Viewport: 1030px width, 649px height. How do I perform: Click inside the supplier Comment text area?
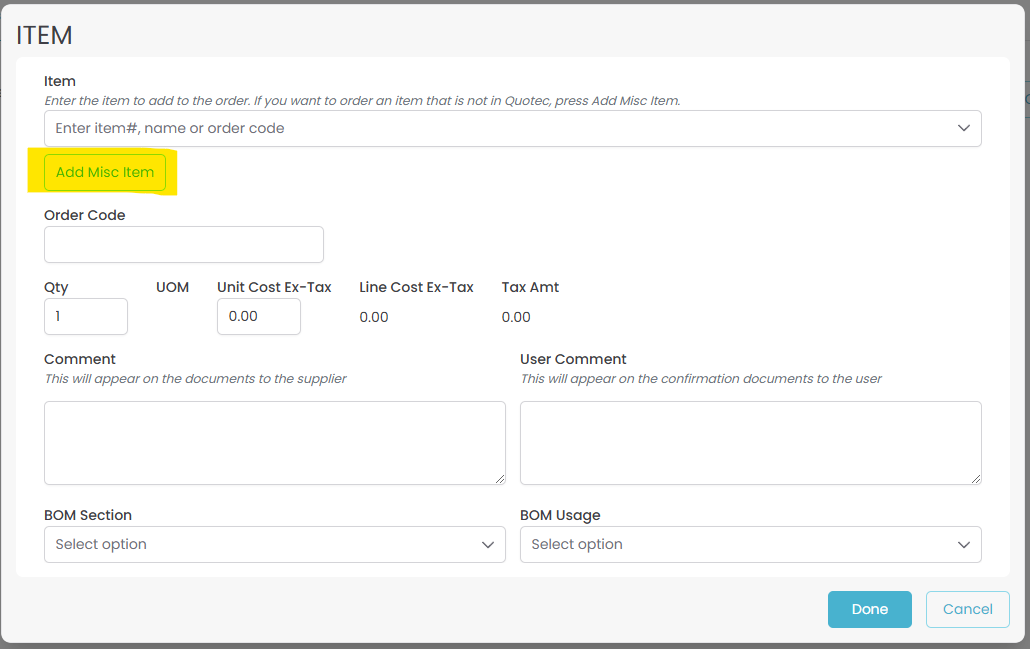tap(274, 442)
